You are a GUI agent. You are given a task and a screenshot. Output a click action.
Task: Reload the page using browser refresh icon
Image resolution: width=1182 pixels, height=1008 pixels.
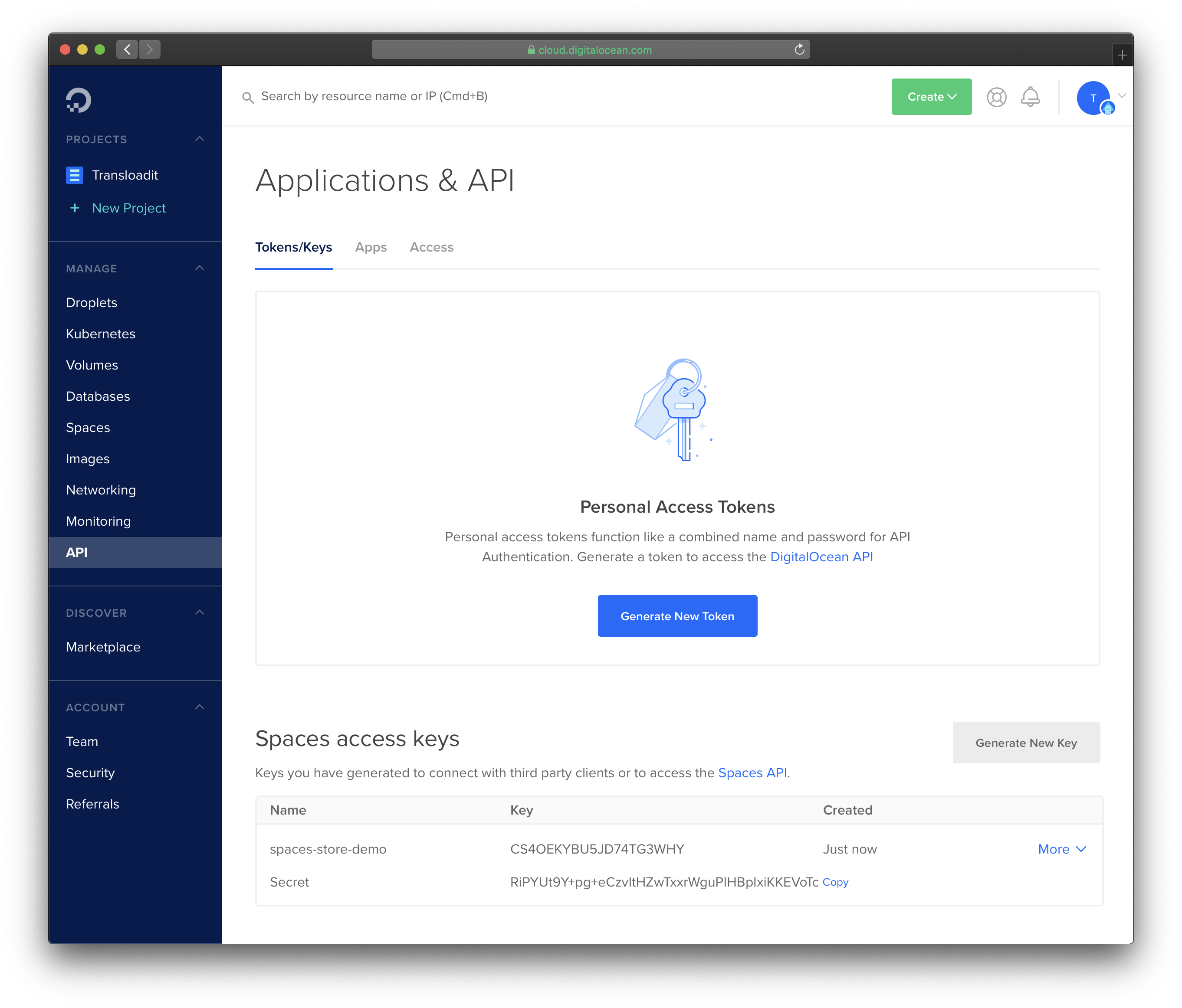click(x=799, y=49)
